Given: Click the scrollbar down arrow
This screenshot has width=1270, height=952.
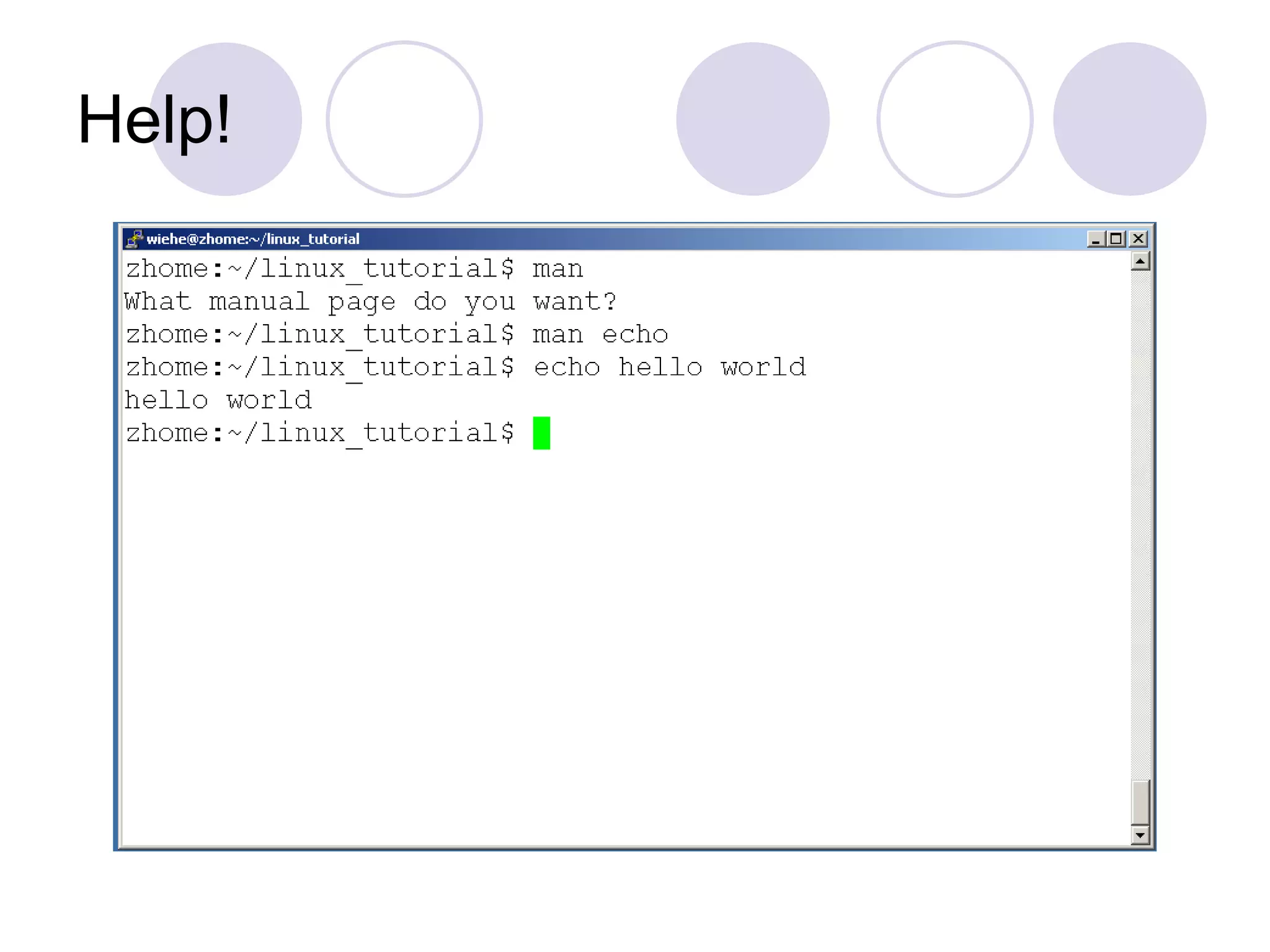Looking at the screenshot, I should tap(1140, 835).
